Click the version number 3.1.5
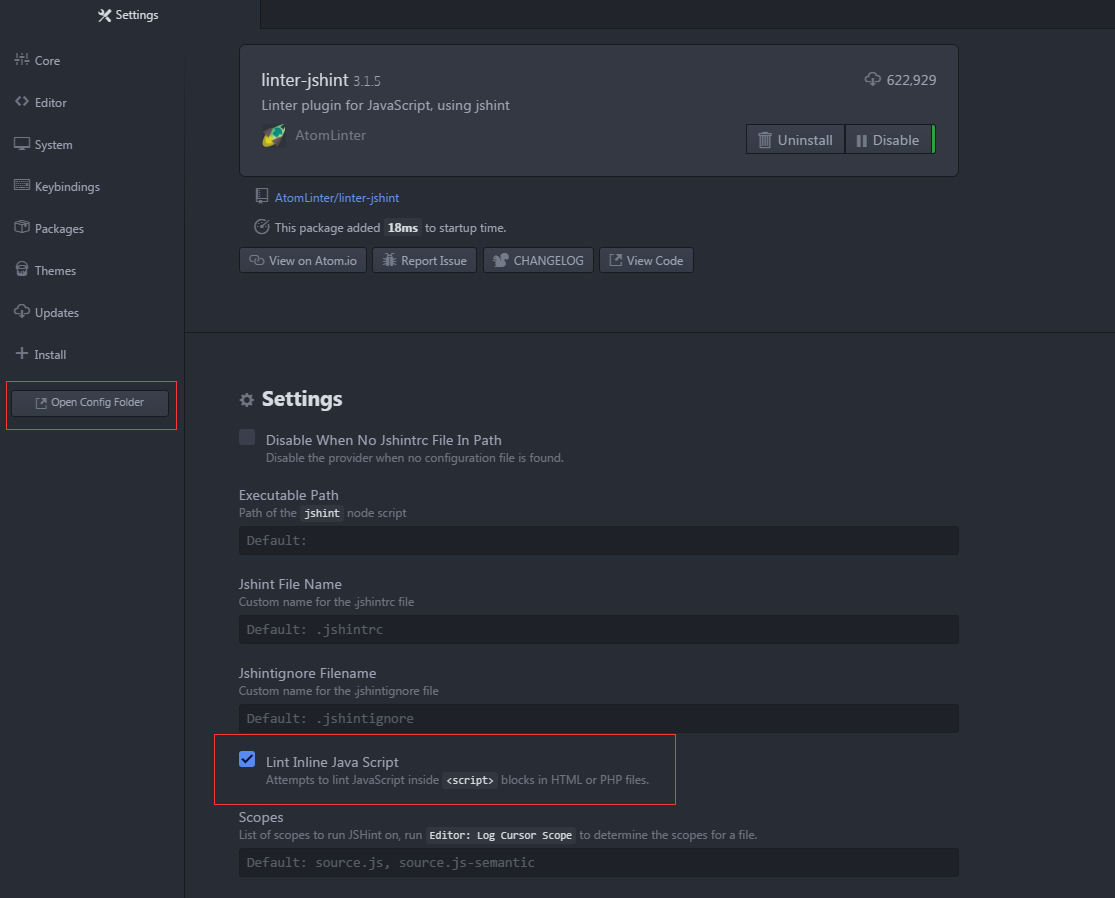 tap(367, 82)
